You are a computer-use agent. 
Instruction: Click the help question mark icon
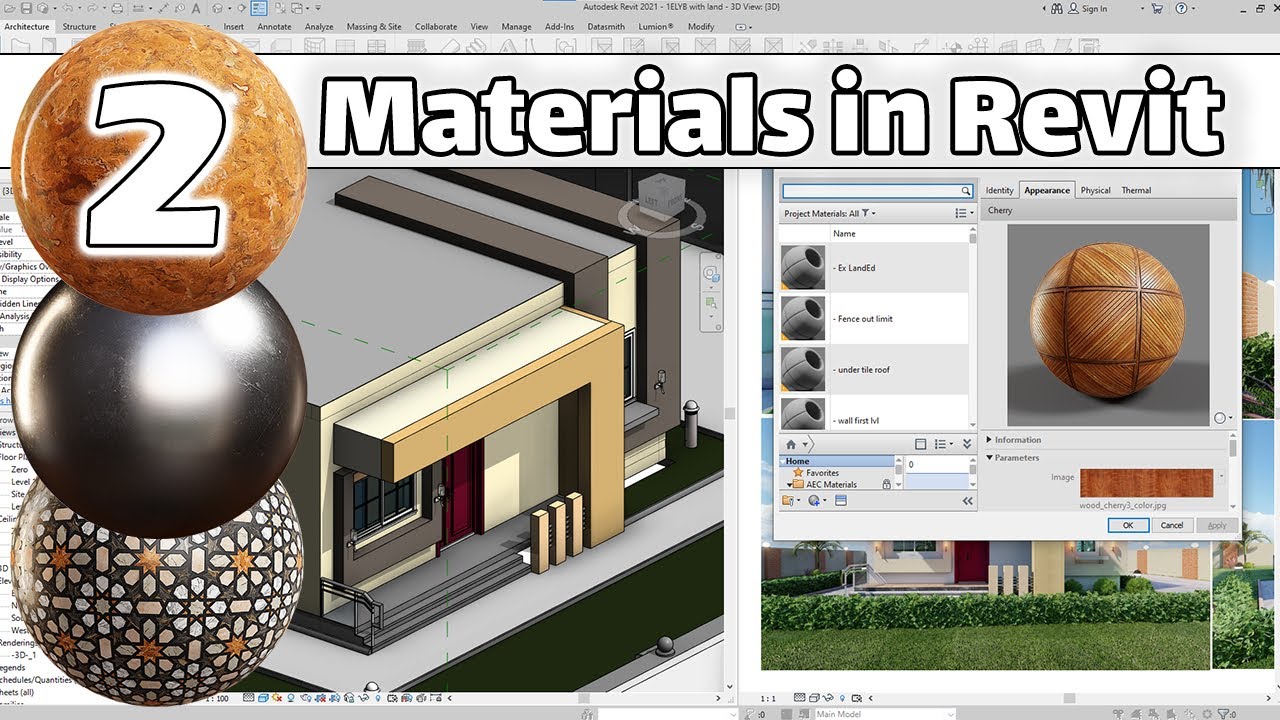point(1181,8)
